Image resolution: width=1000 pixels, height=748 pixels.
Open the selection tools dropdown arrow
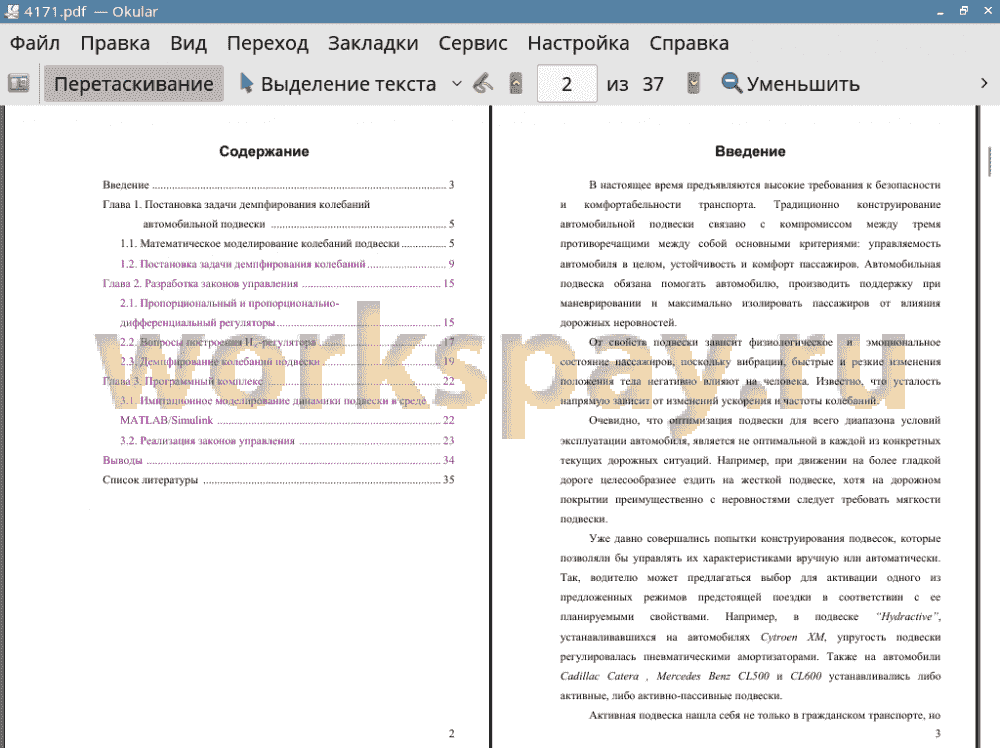coord(457,84)
